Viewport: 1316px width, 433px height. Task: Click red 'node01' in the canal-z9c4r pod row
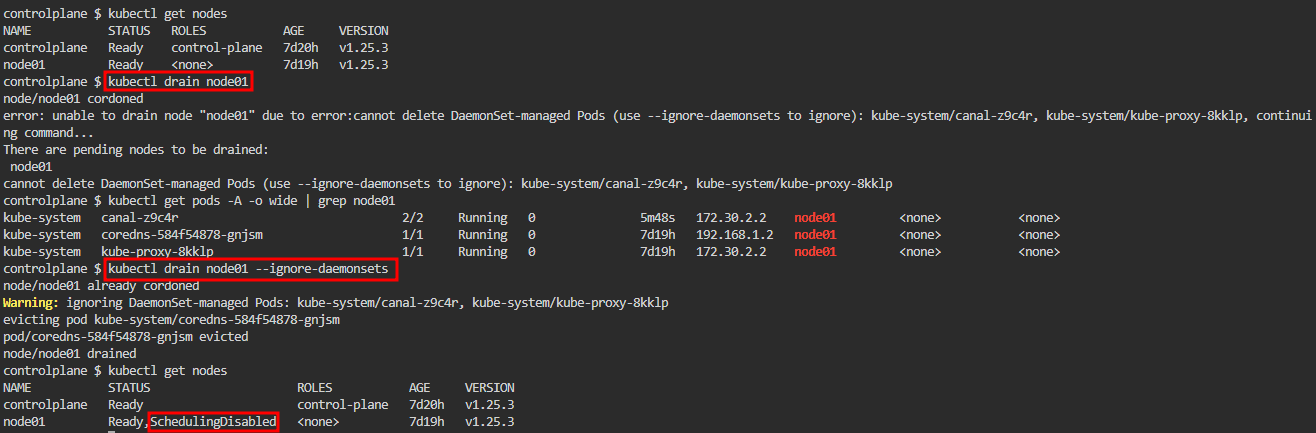[815, 218]
